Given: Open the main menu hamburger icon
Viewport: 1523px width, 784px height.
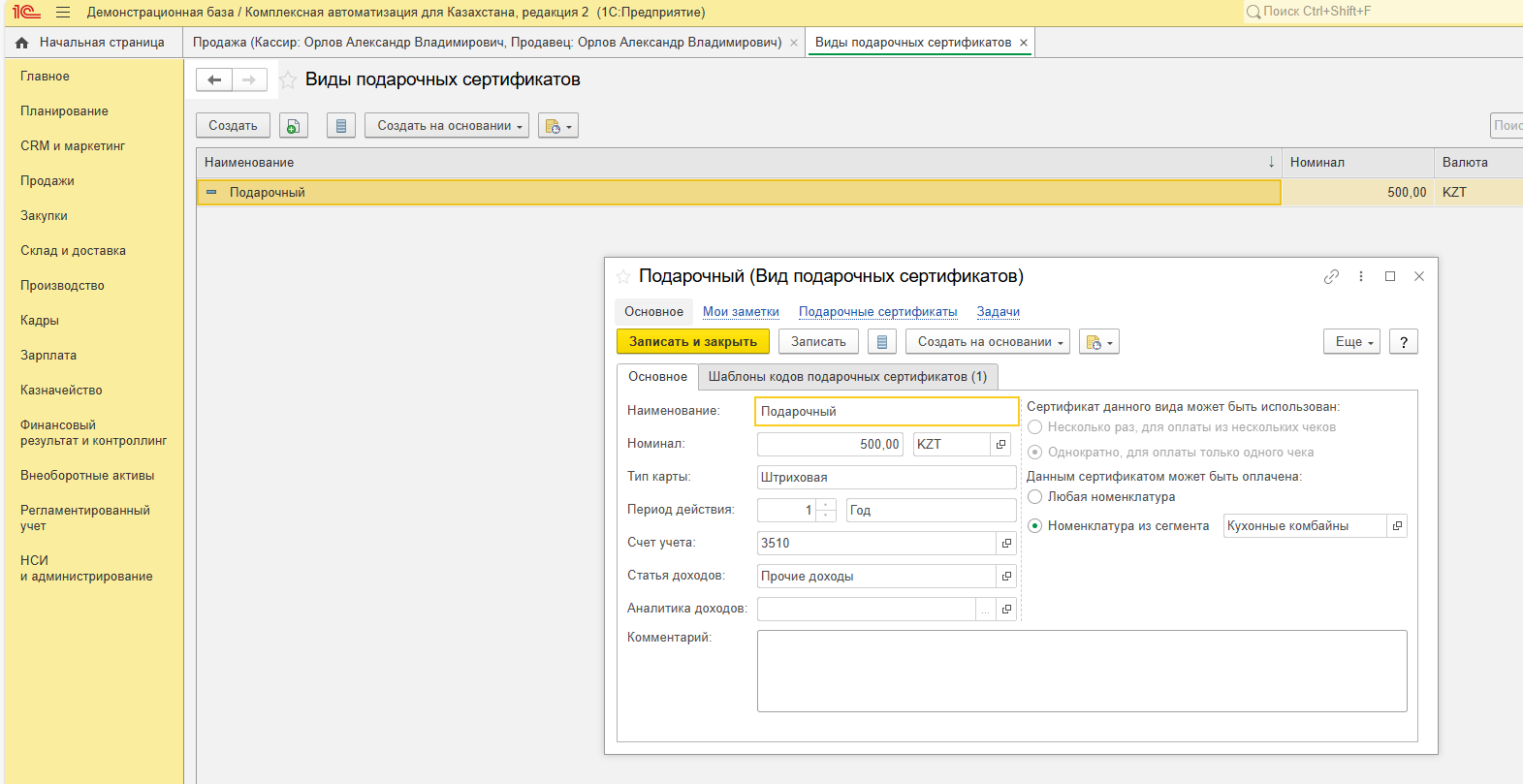Looking at the screenshot, I should pyautogui.click(x=63, y=13).
